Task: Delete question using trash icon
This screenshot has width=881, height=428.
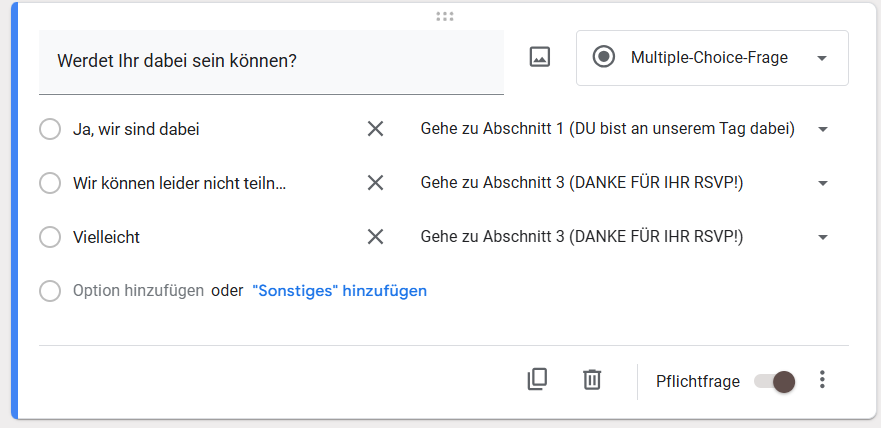Action: click(592, 380)
